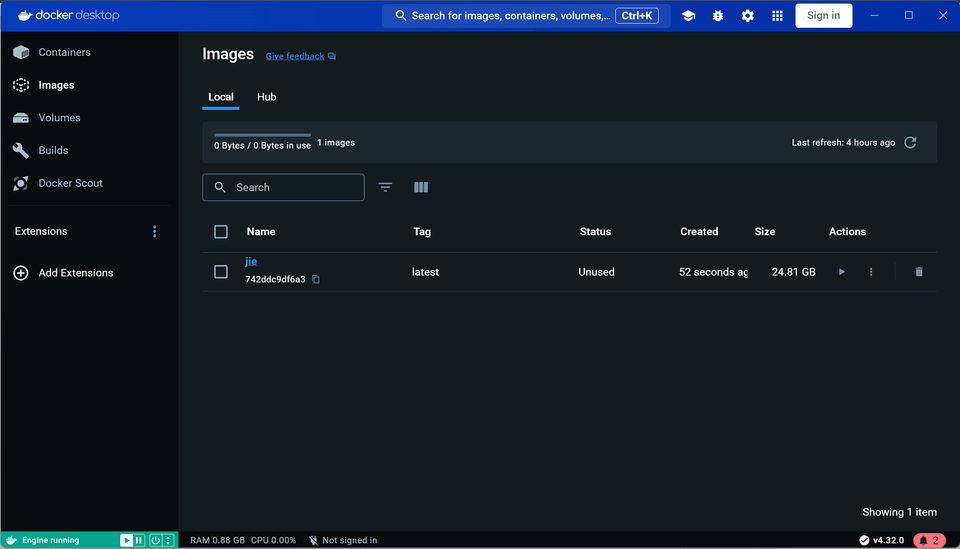Click the Troubleshoot bug icon
This screenshot has height=549, width=960.
tap(718, 16)
